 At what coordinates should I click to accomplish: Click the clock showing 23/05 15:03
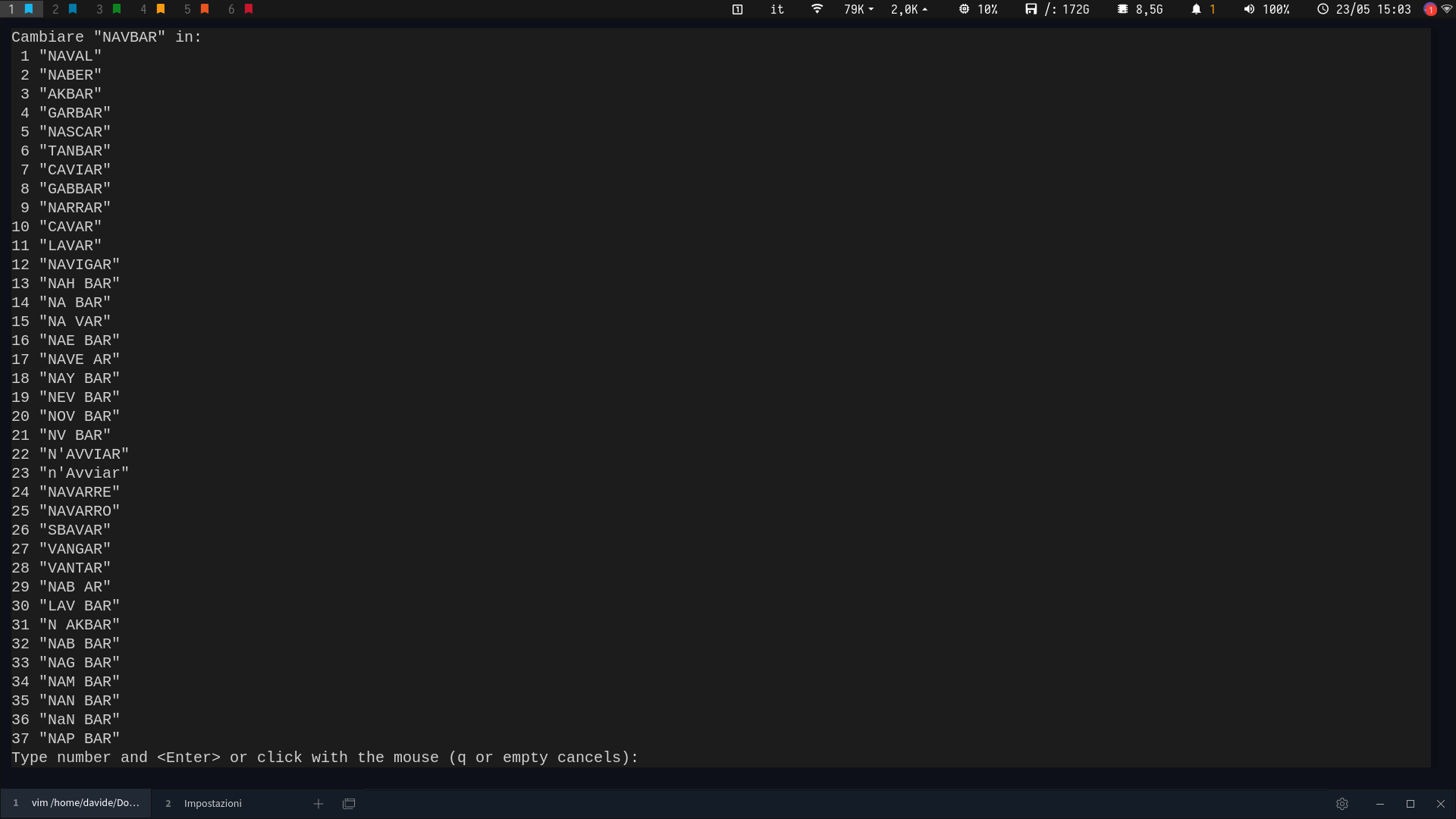(1363, 9)
